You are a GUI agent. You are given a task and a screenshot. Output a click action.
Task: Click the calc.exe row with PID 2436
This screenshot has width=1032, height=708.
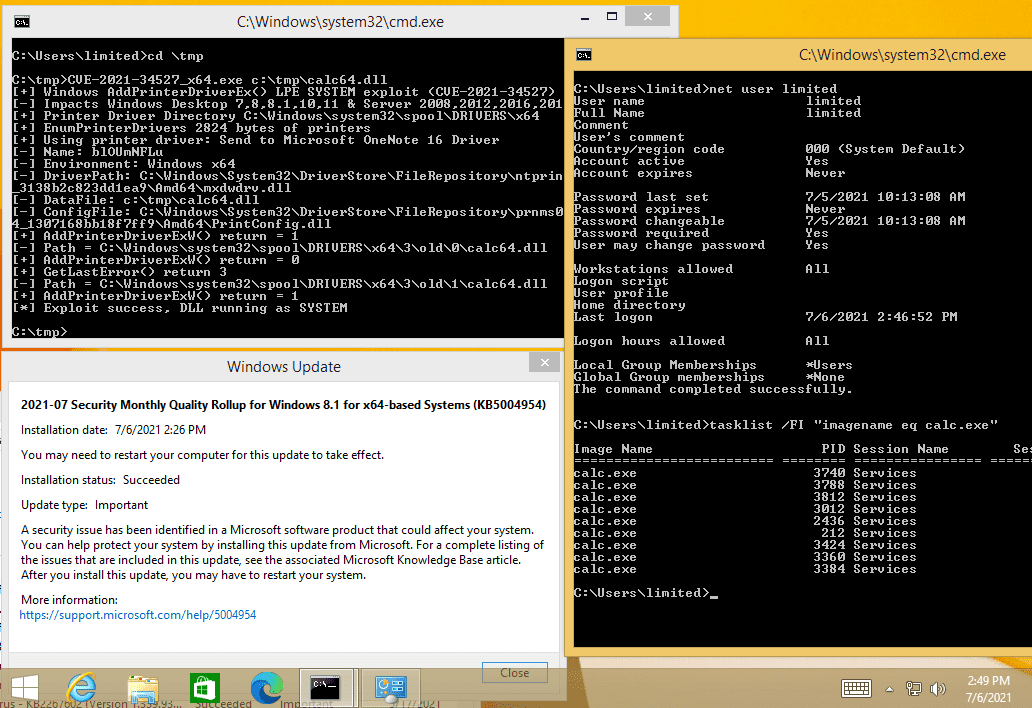[x=745, y=521]
